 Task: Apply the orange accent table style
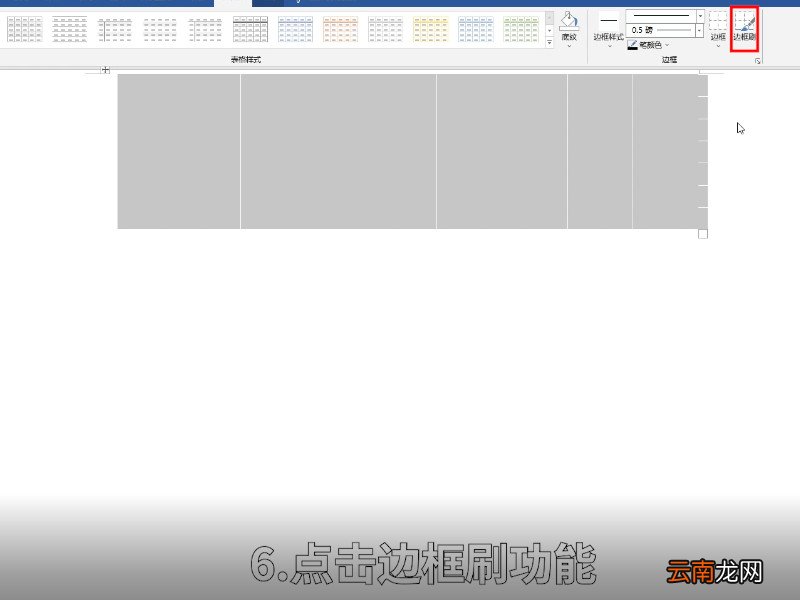coord(340,29)
